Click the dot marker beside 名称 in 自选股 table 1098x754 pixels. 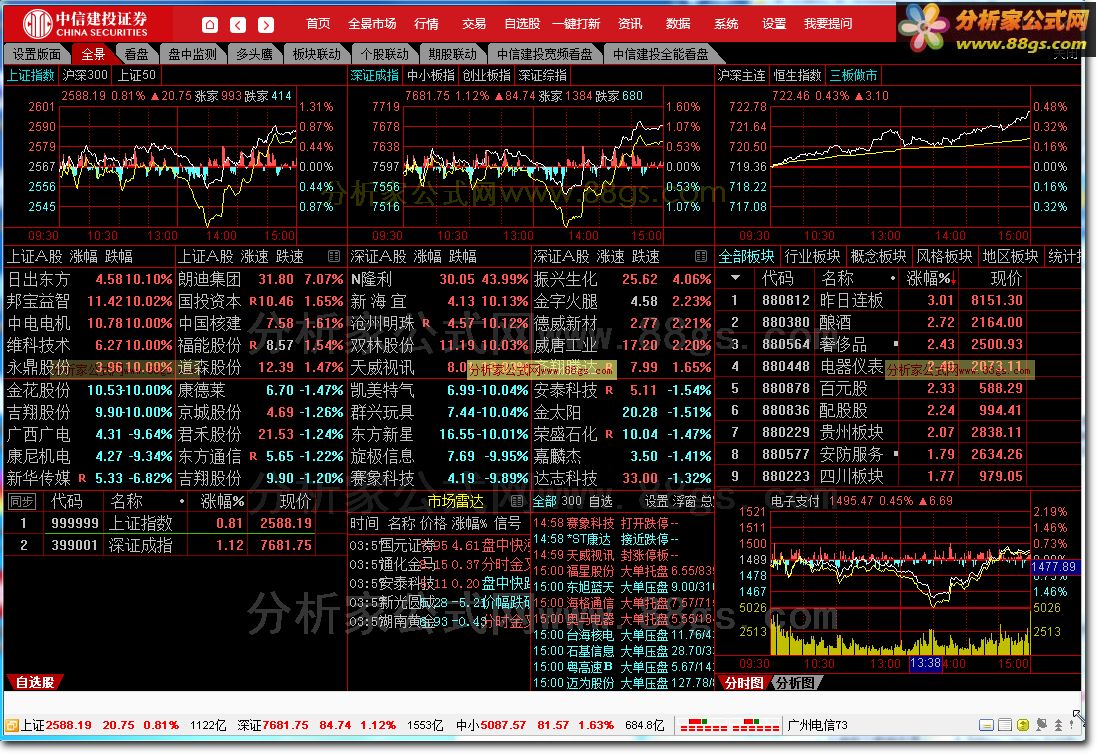click(x=182, y=501)
